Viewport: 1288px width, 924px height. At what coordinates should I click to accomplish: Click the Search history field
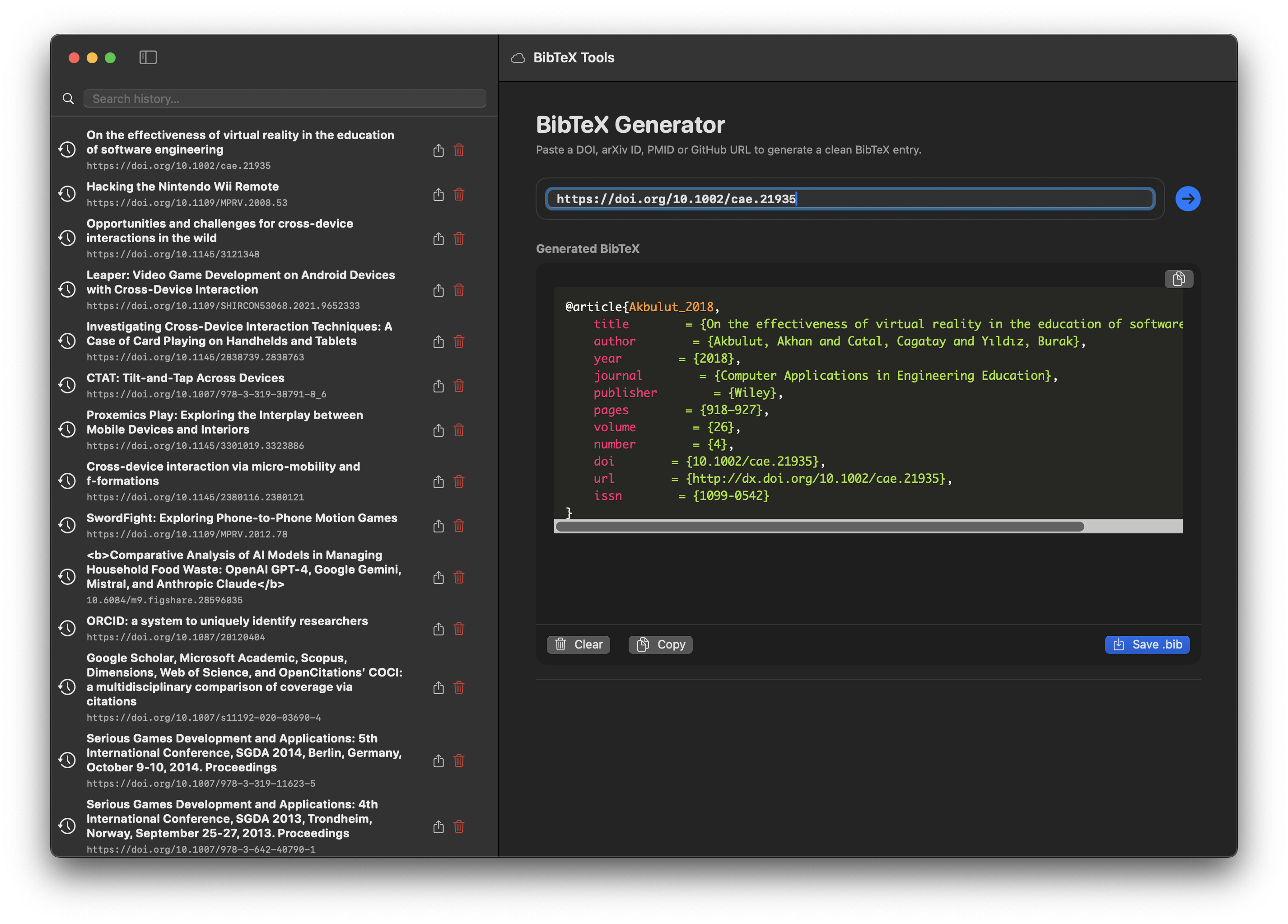[x=285, y=99]
